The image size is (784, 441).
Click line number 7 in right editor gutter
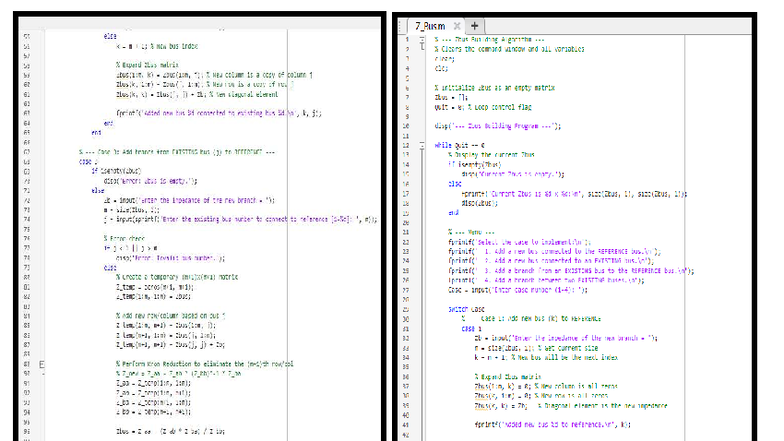point(407,98)
